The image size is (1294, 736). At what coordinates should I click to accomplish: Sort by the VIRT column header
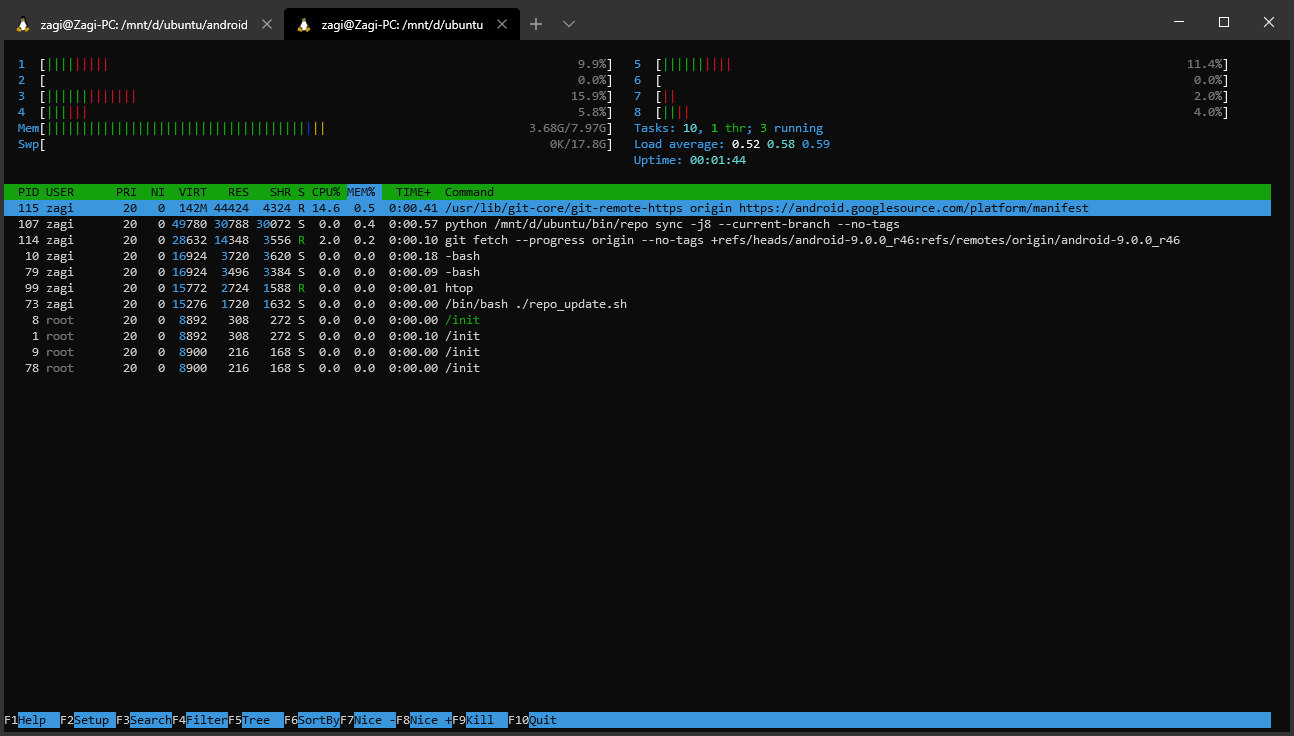click(193, 192)
